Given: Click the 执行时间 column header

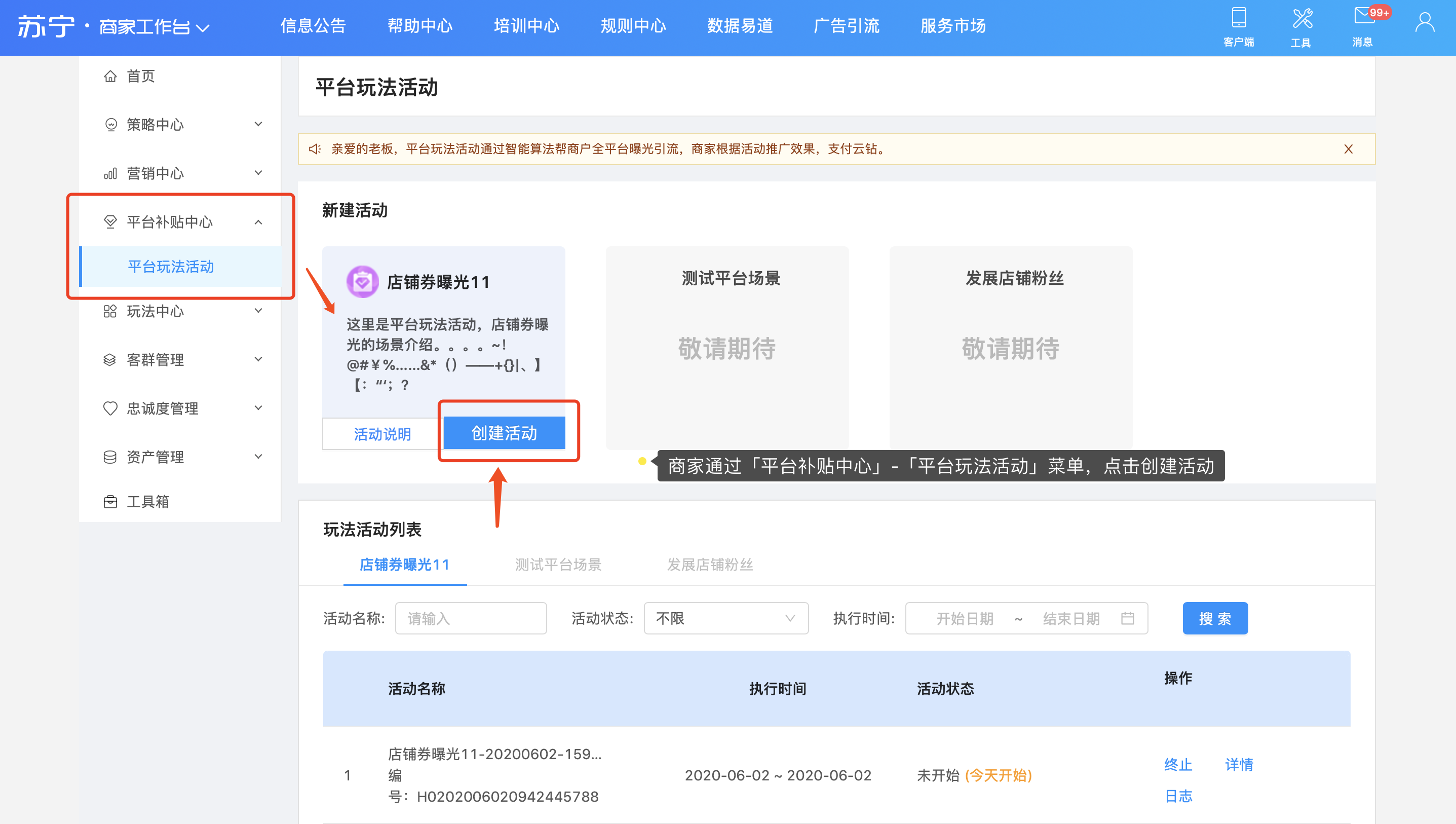Looking at the screenshot, I should click(778, 689).
